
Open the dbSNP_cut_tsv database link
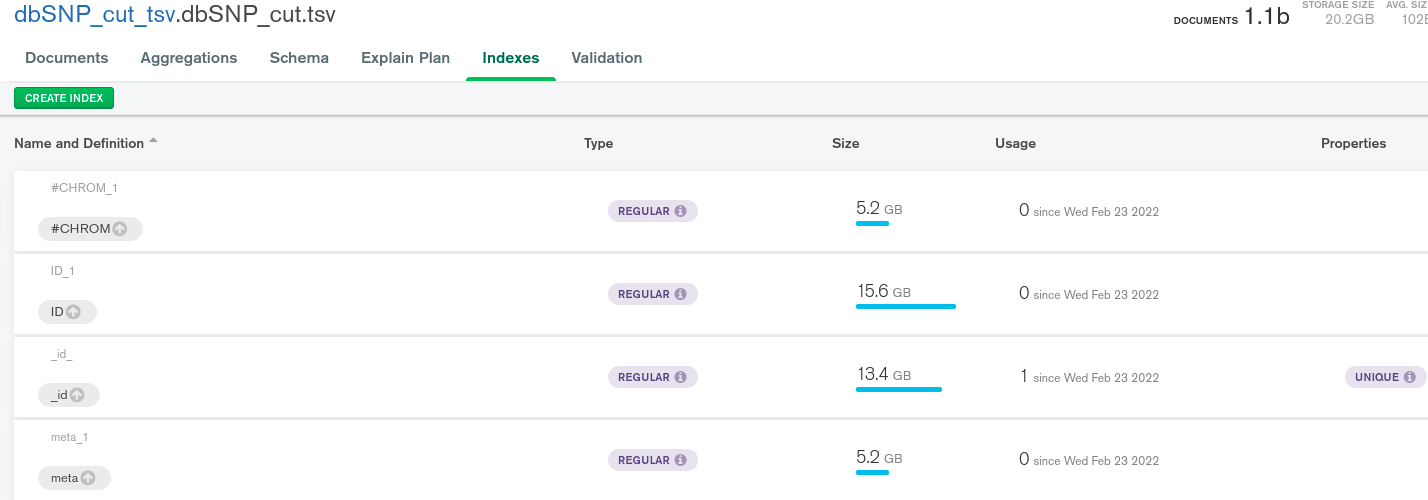point(94,16)
